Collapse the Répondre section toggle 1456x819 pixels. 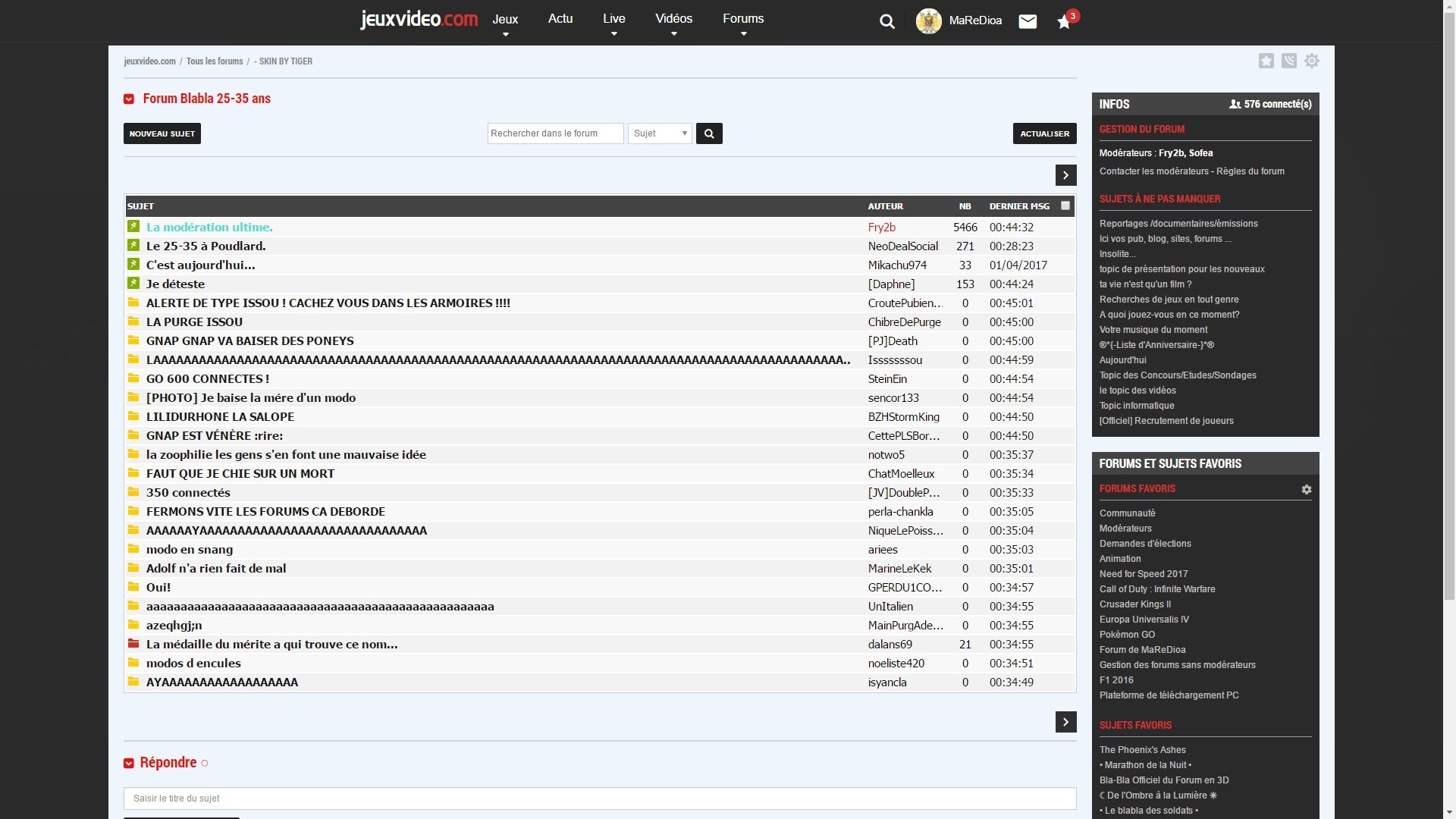point(129,763)
